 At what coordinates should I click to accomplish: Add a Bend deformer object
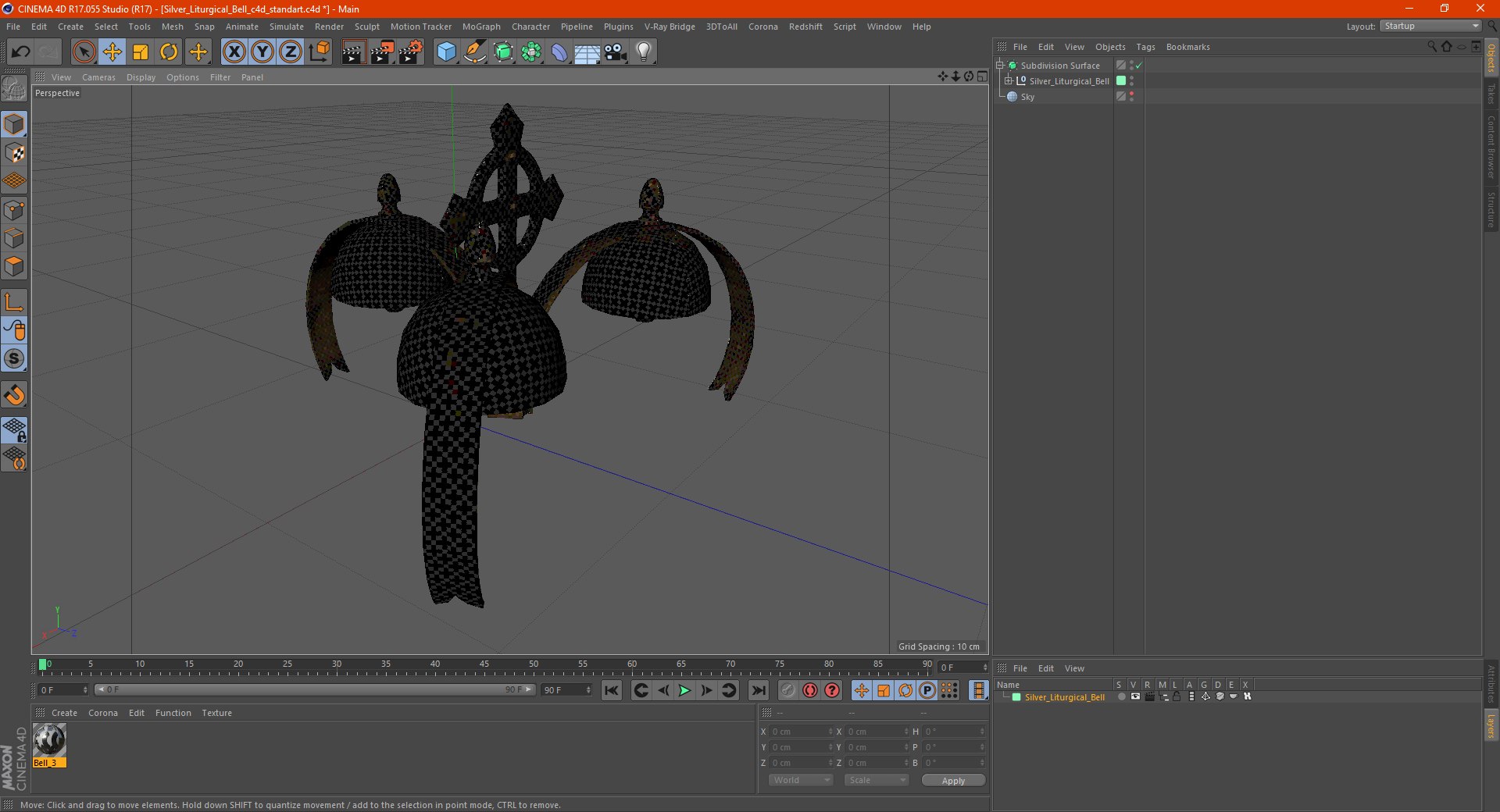559,52
